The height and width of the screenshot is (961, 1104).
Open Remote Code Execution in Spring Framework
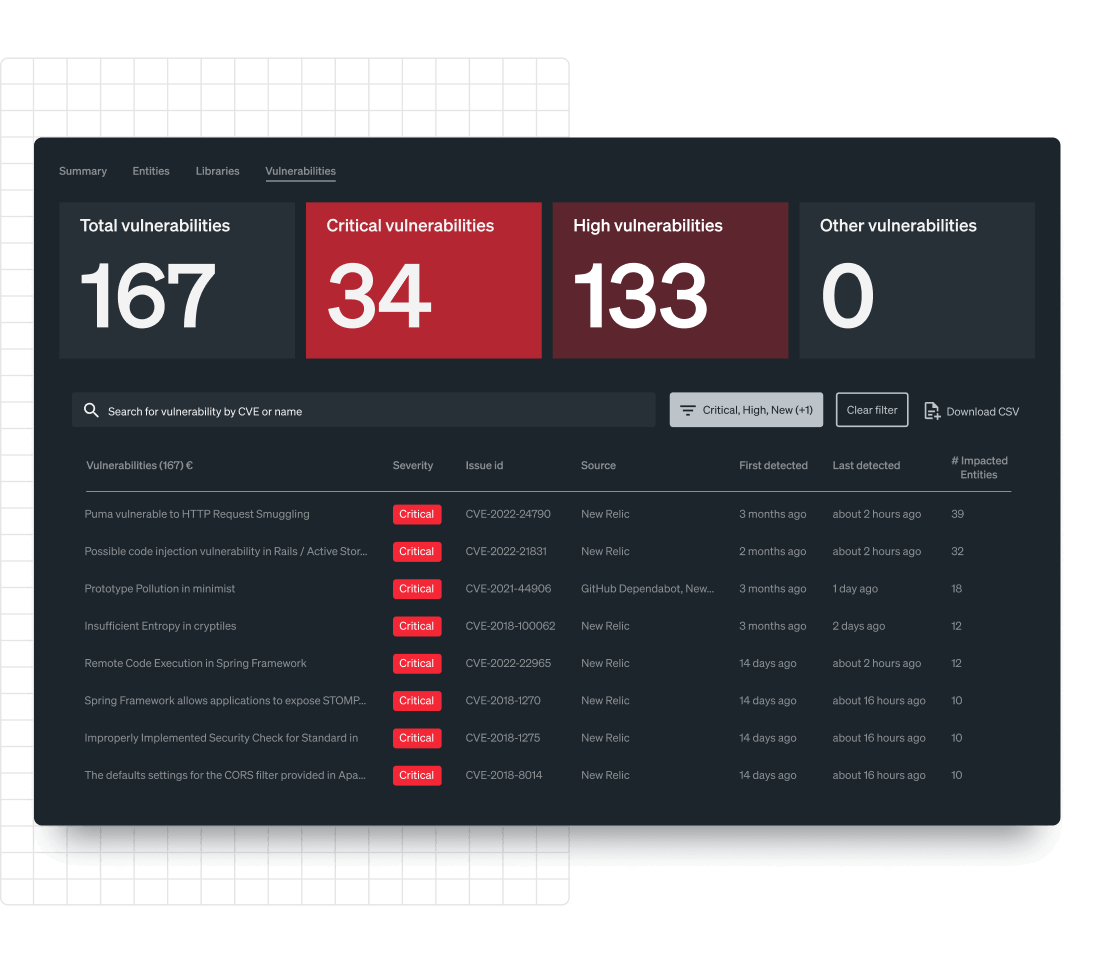click(196, 663)
